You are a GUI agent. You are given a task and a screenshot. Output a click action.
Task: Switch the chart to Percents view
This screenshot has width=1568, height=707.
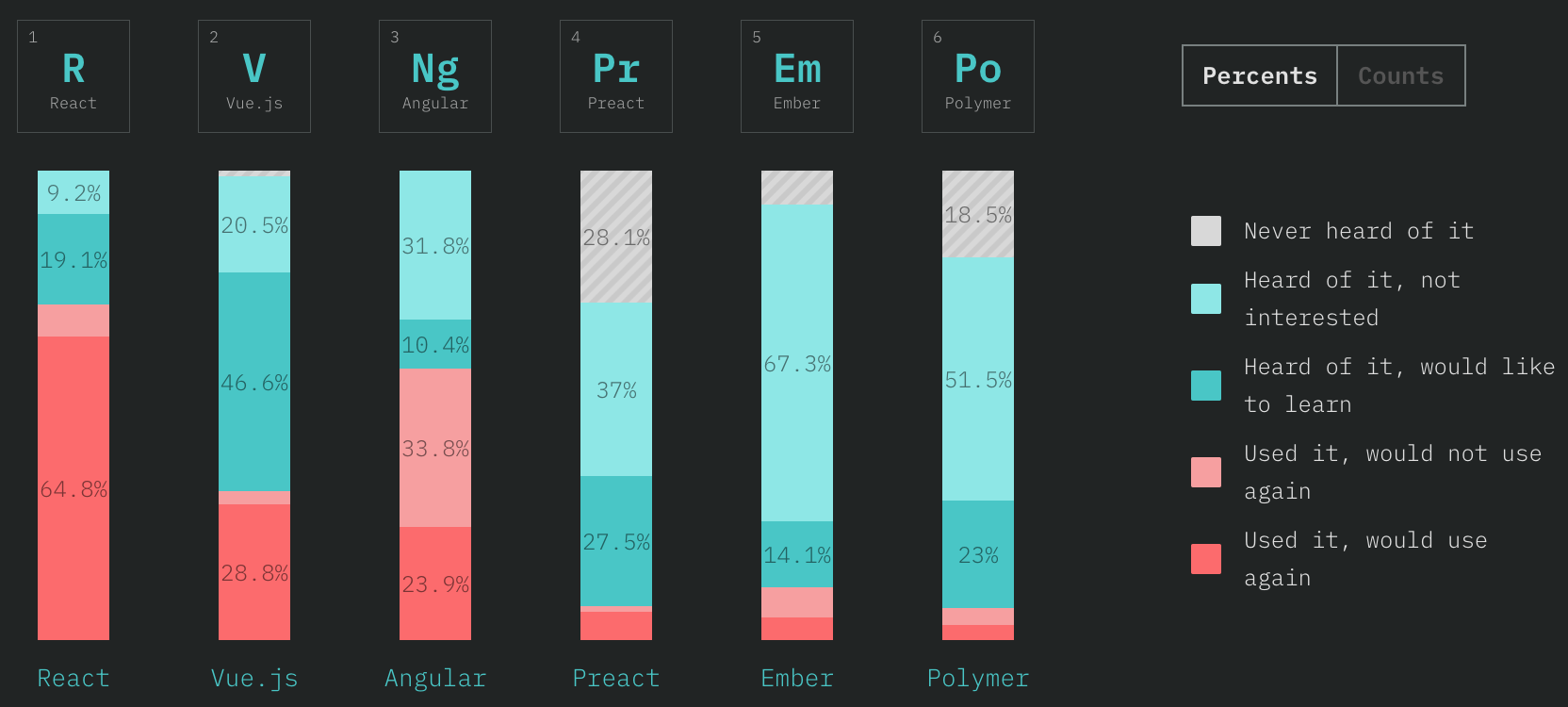click(1260, 75)
